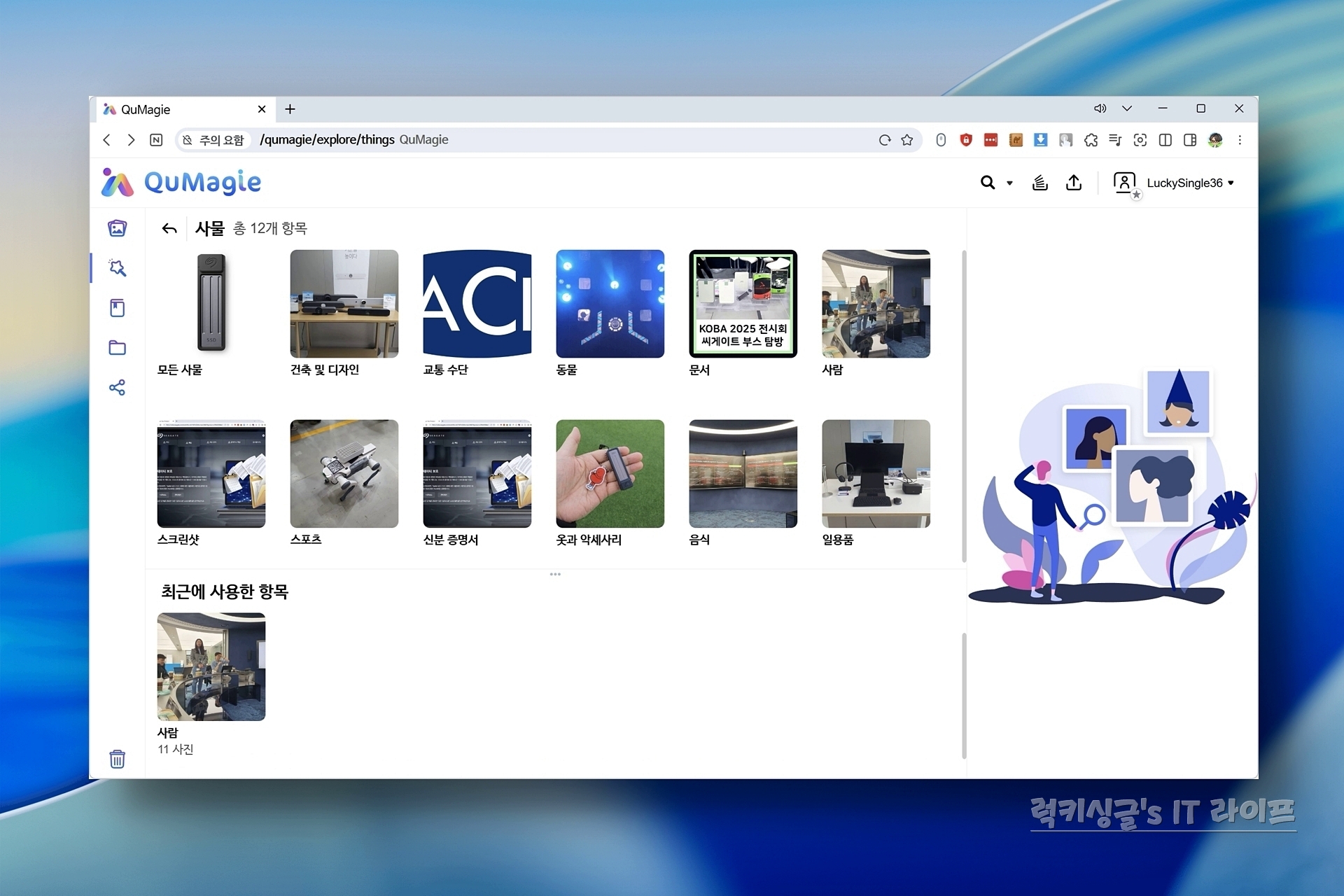
Task: Click the 11 사진 count text
Action: click(x=176, y=750)
